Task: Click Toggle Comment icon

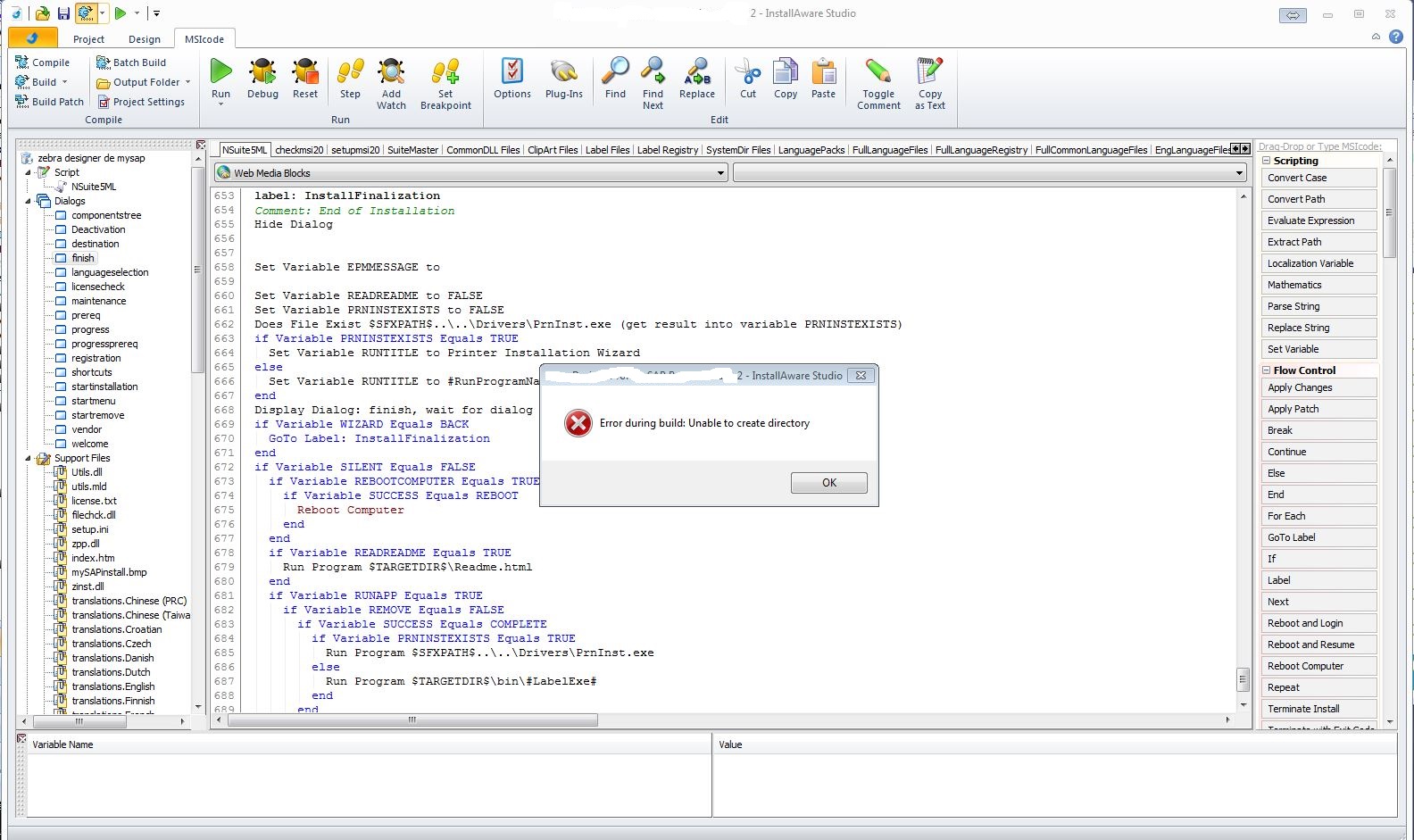Action: click(878, 71)
